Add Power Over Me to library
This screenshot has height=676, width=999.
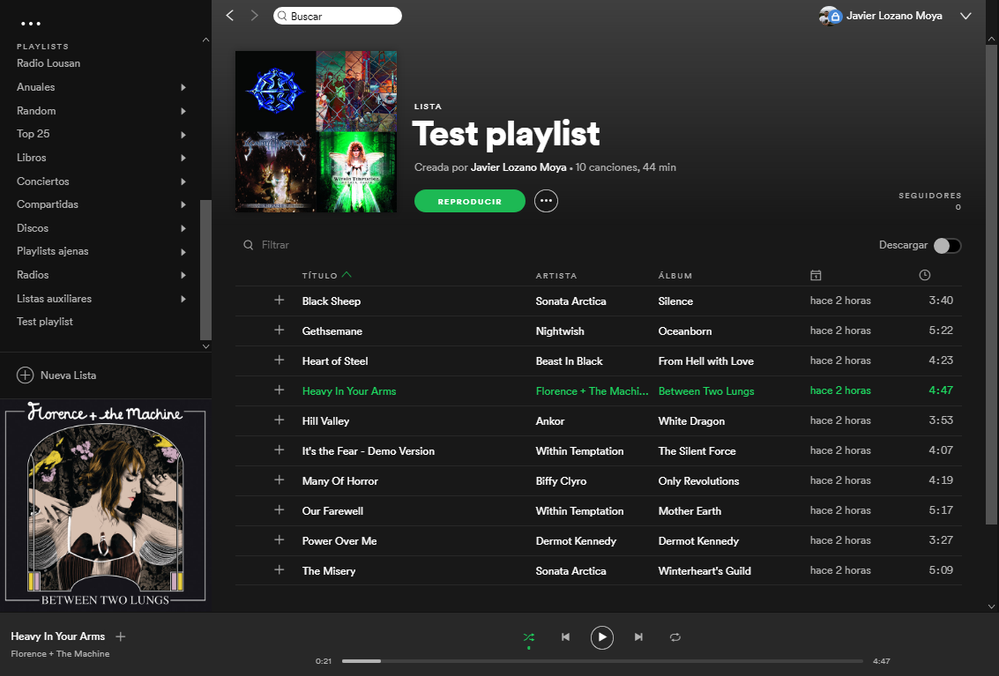[x=279, y=540]
